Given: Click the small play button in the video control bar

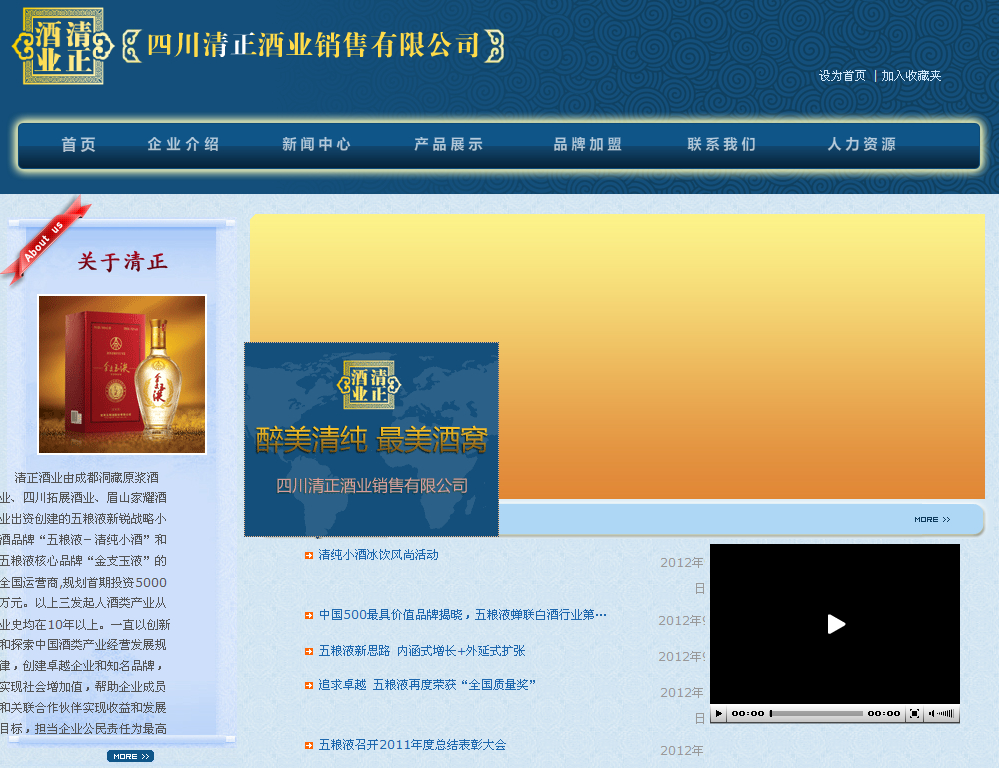Looking at the screenshot, I should [719, 713].
